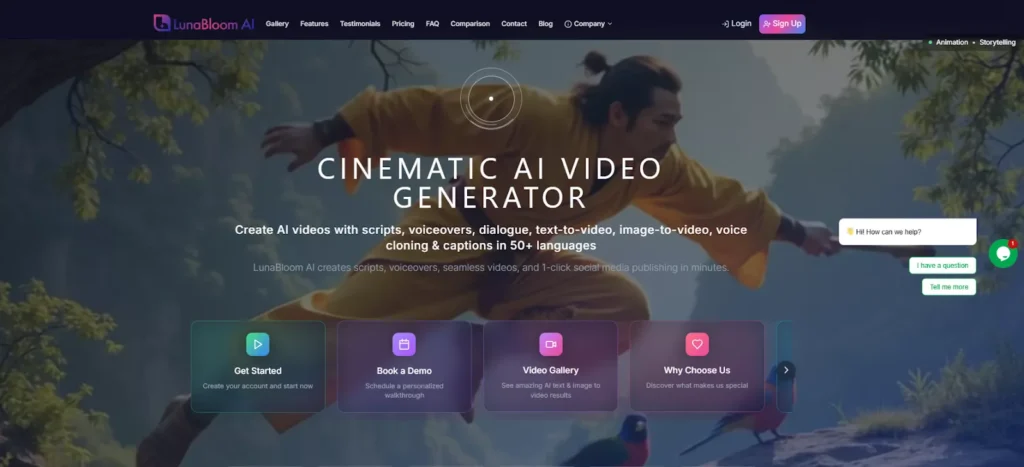Go to Features section
The image size is (1024, 467).
click(x=314, y=24)
